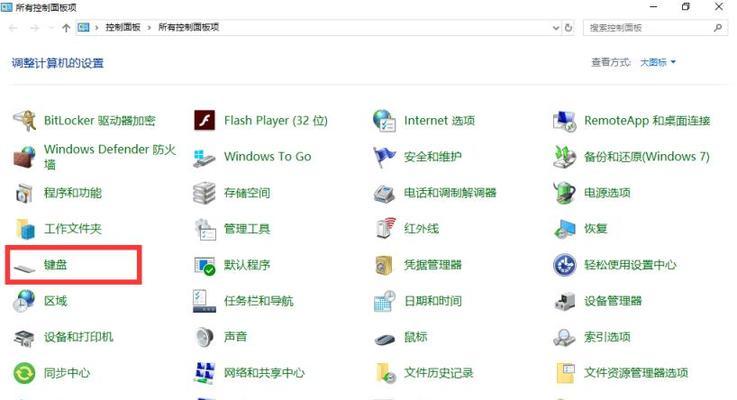The image size is (737, 400).
Task: Open the 网络和共享中心 text link
Action: pos(264,373)
